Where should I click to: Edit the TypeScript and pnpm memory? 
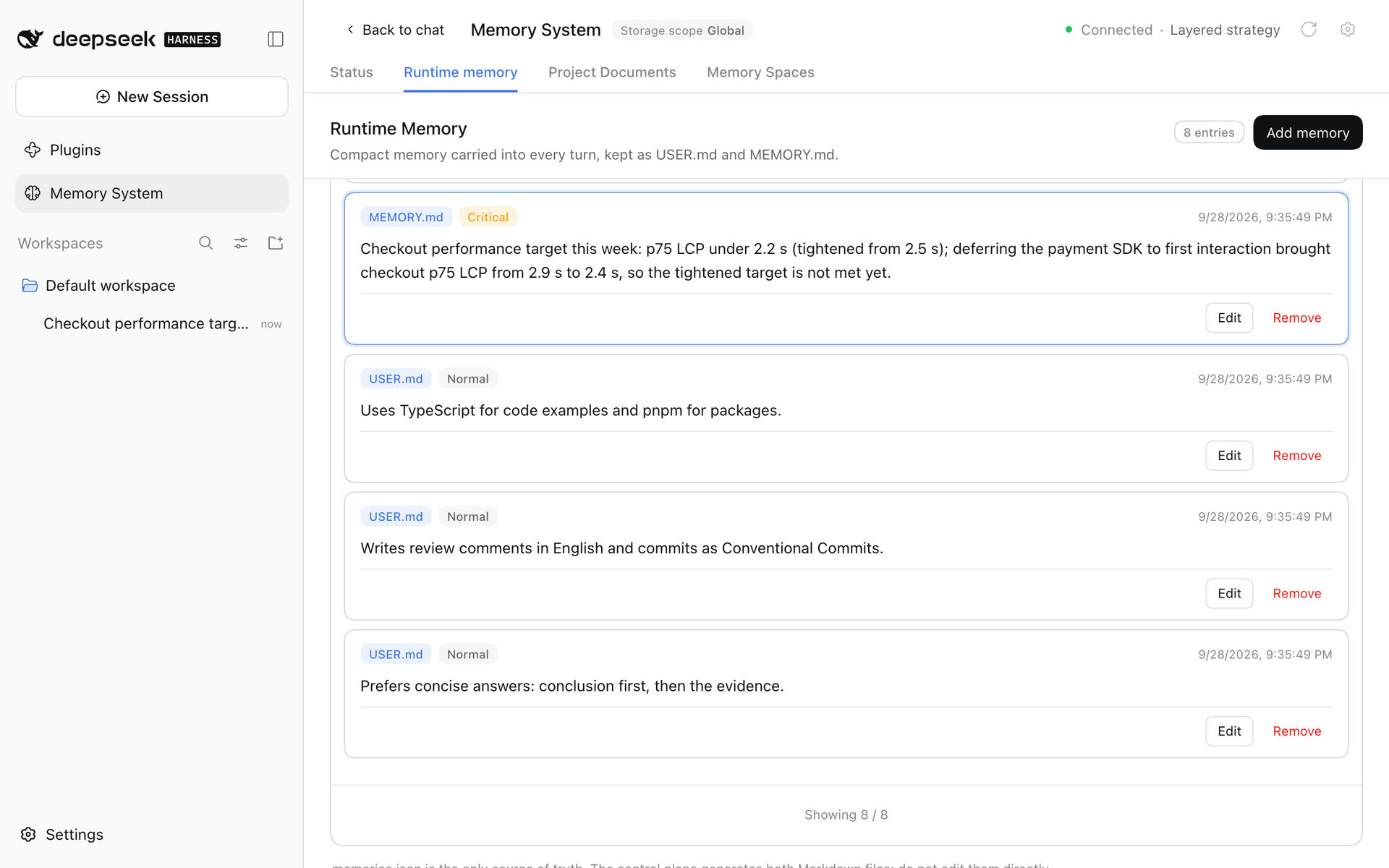point(1229,456)
